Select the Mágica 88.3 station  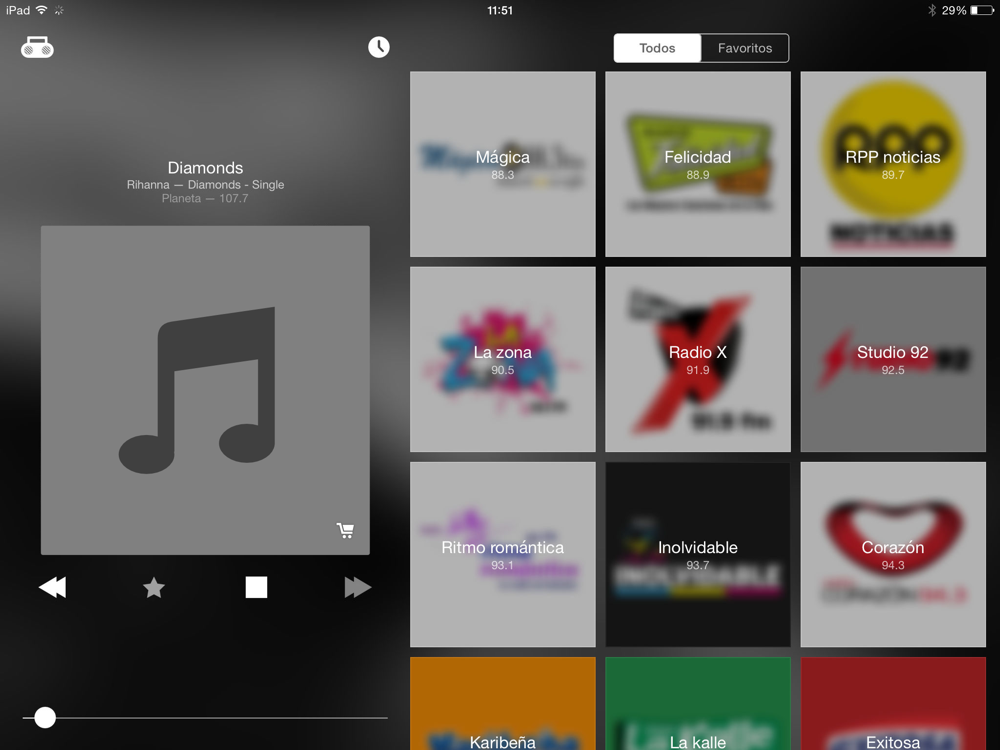click(x=503, y=164)
